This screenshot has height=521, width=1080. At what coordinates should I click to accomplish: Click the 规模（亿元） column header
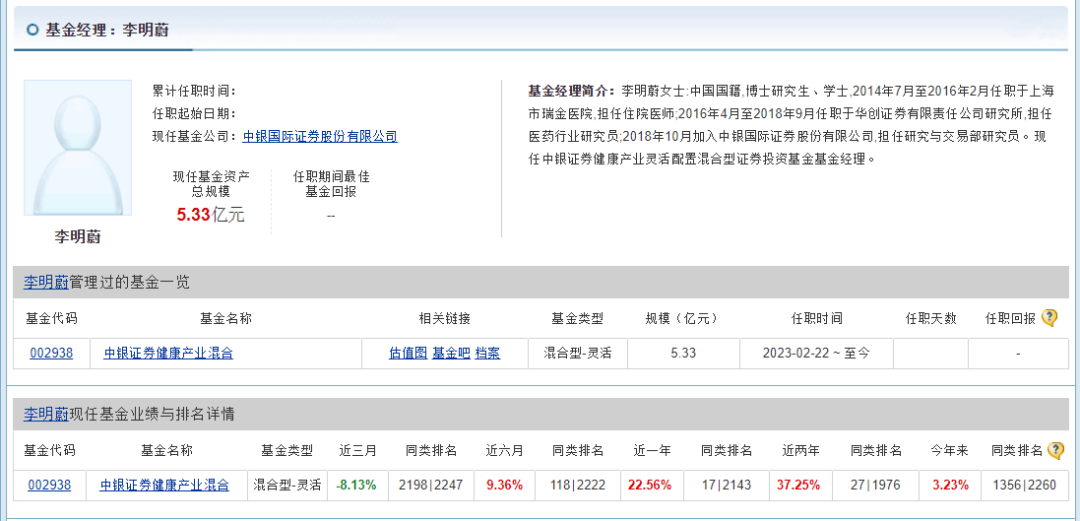[x=683, y=318]
